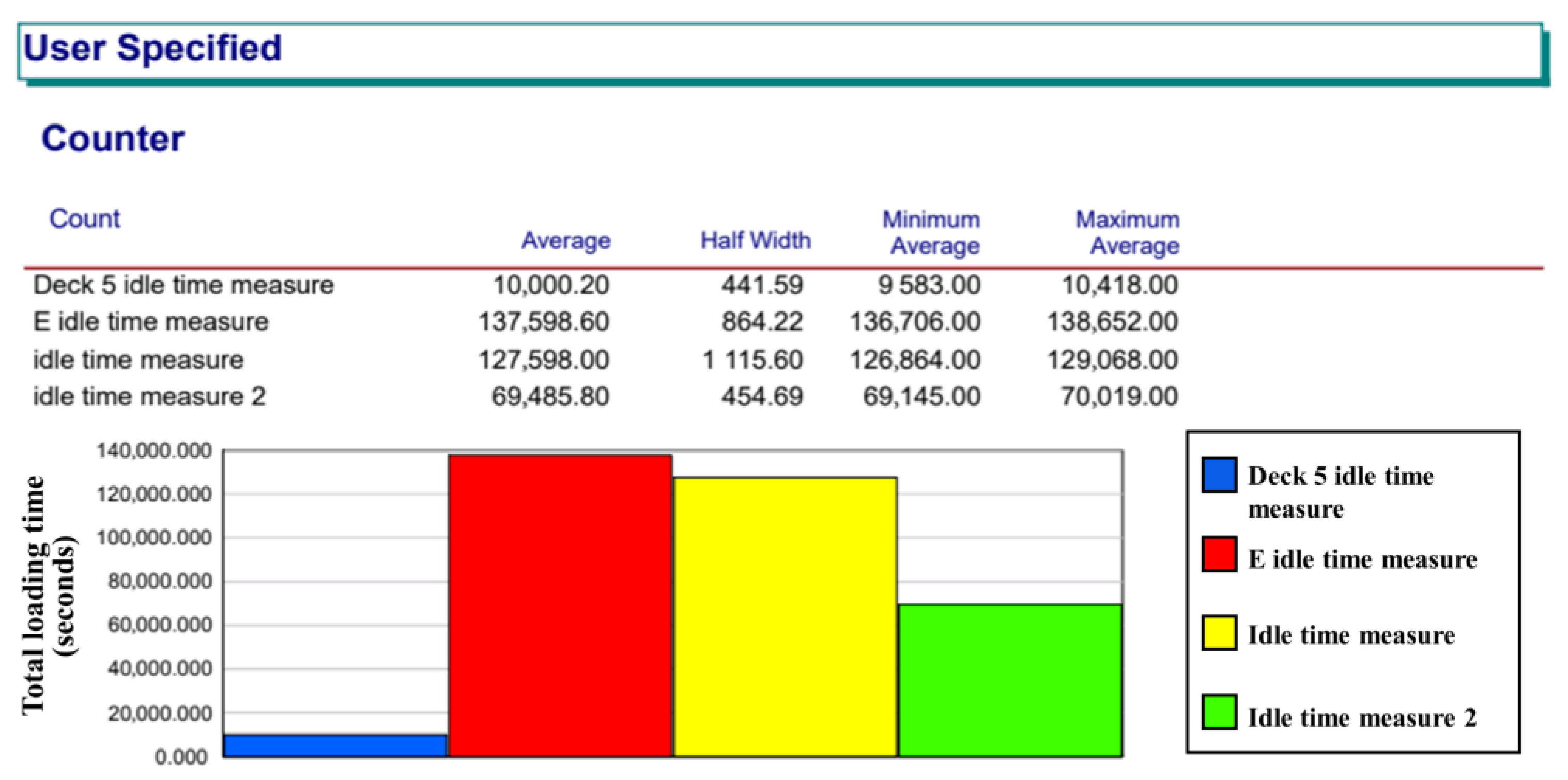Click the yellow Idle time measure swatch
The width and height of the screenshot is (1568, 780).
[1219, 633]
